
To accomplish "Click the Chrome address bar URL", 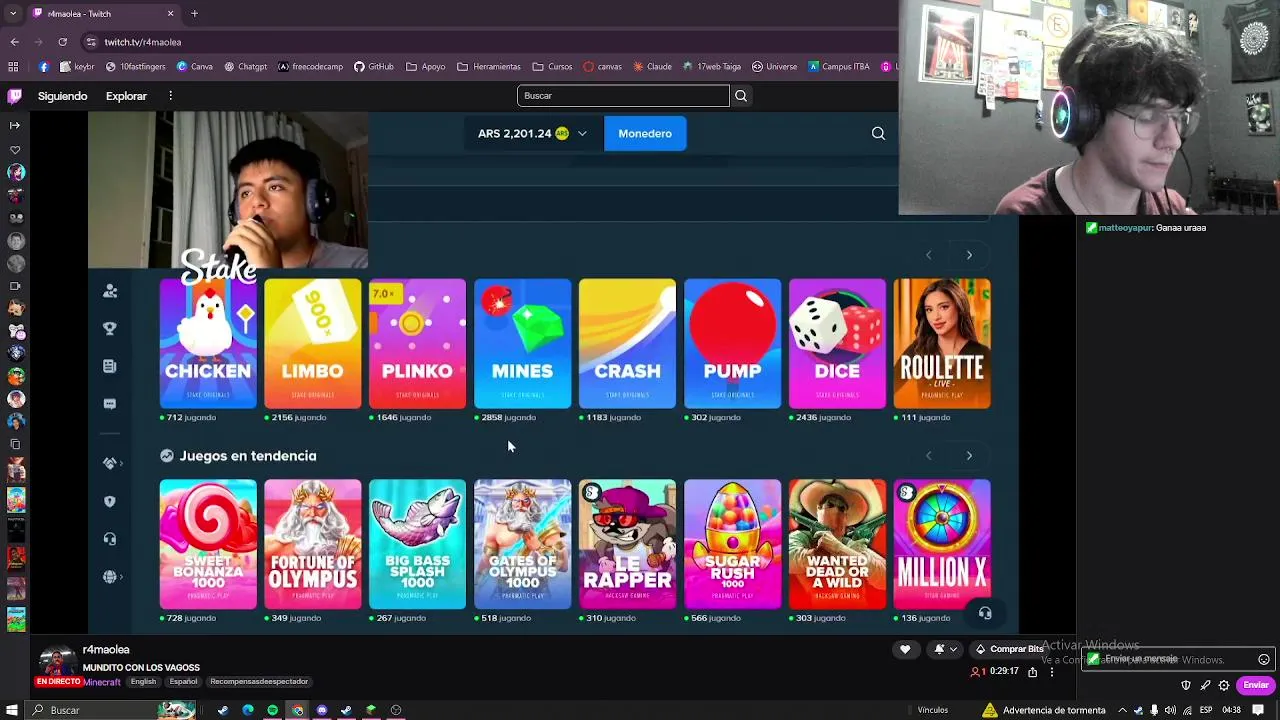I will point(143,42).
